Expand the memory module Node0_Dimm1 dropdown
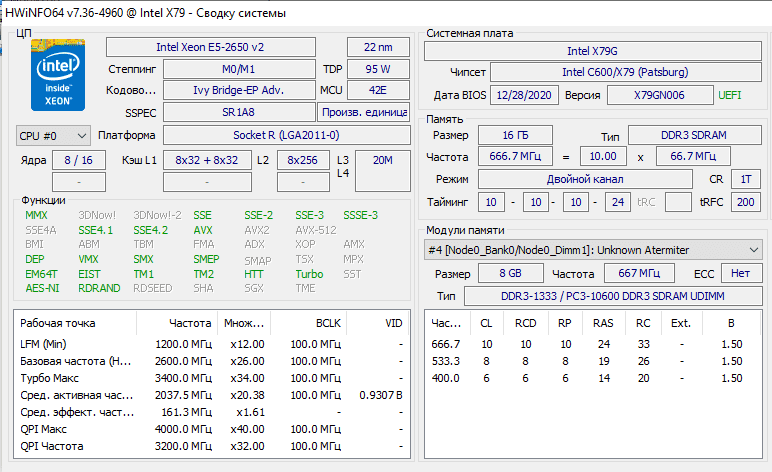 point(594,249)
